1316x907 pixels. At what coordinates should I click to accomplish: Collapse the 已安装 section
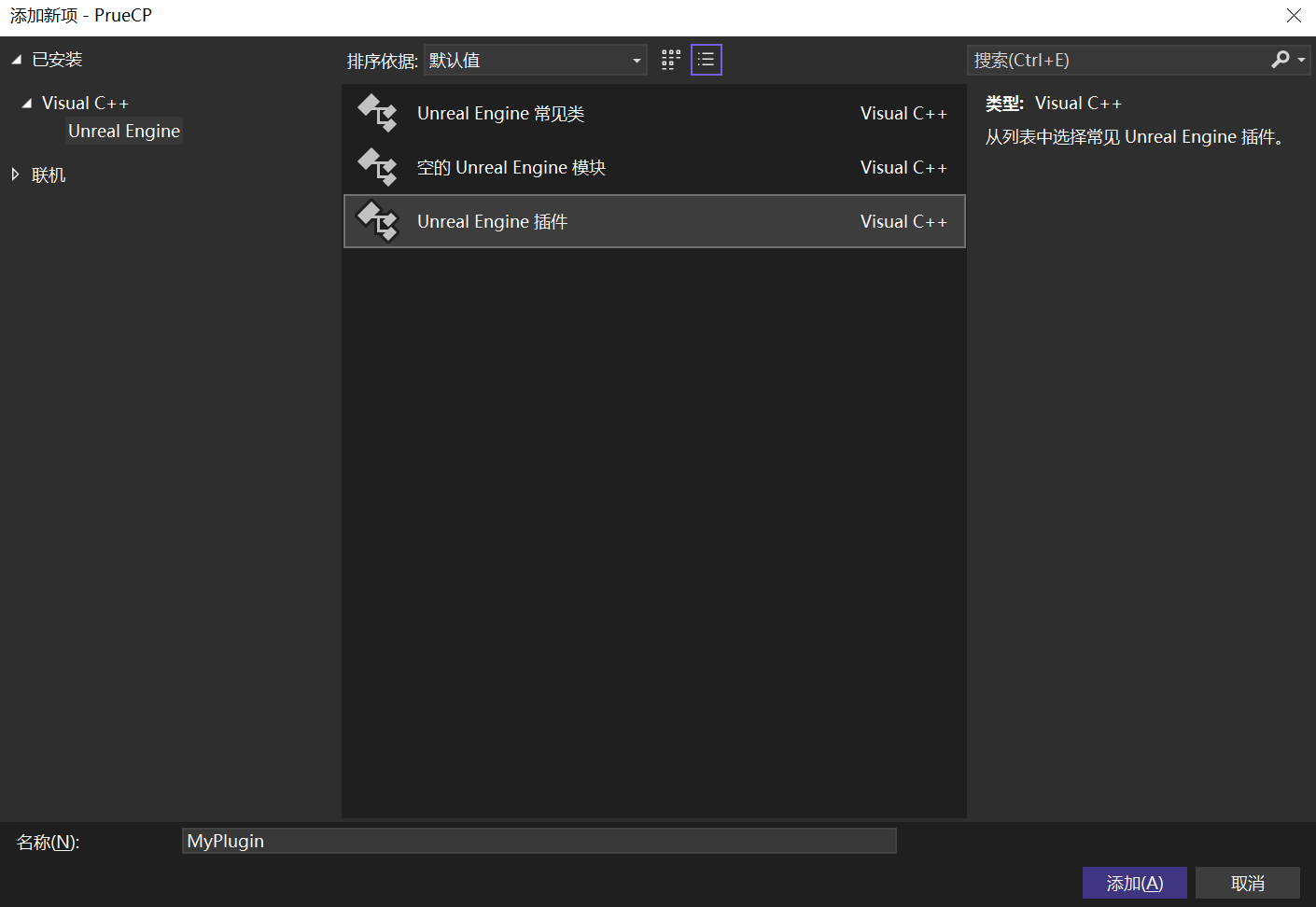pos(16,60)
